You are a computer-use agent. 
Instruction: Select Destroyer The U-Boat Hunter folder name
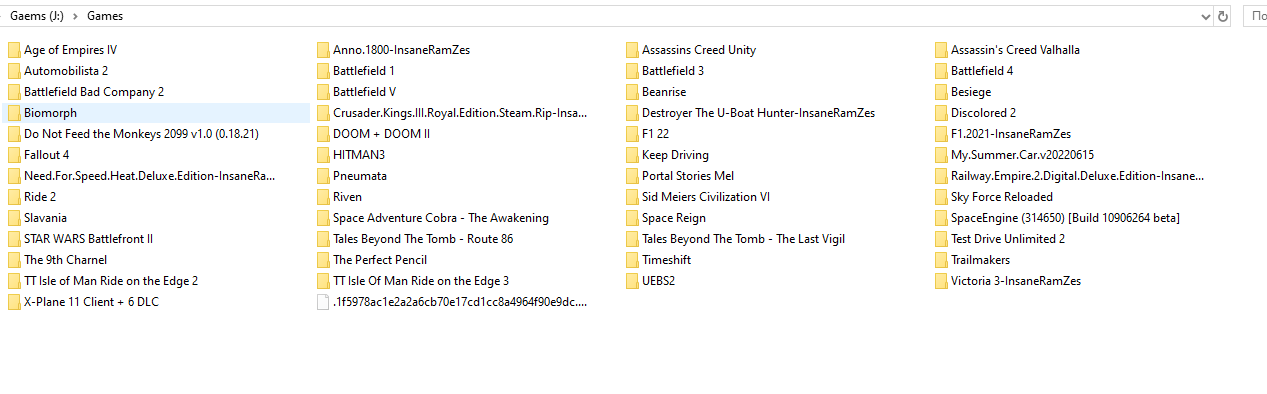[758, 113]
